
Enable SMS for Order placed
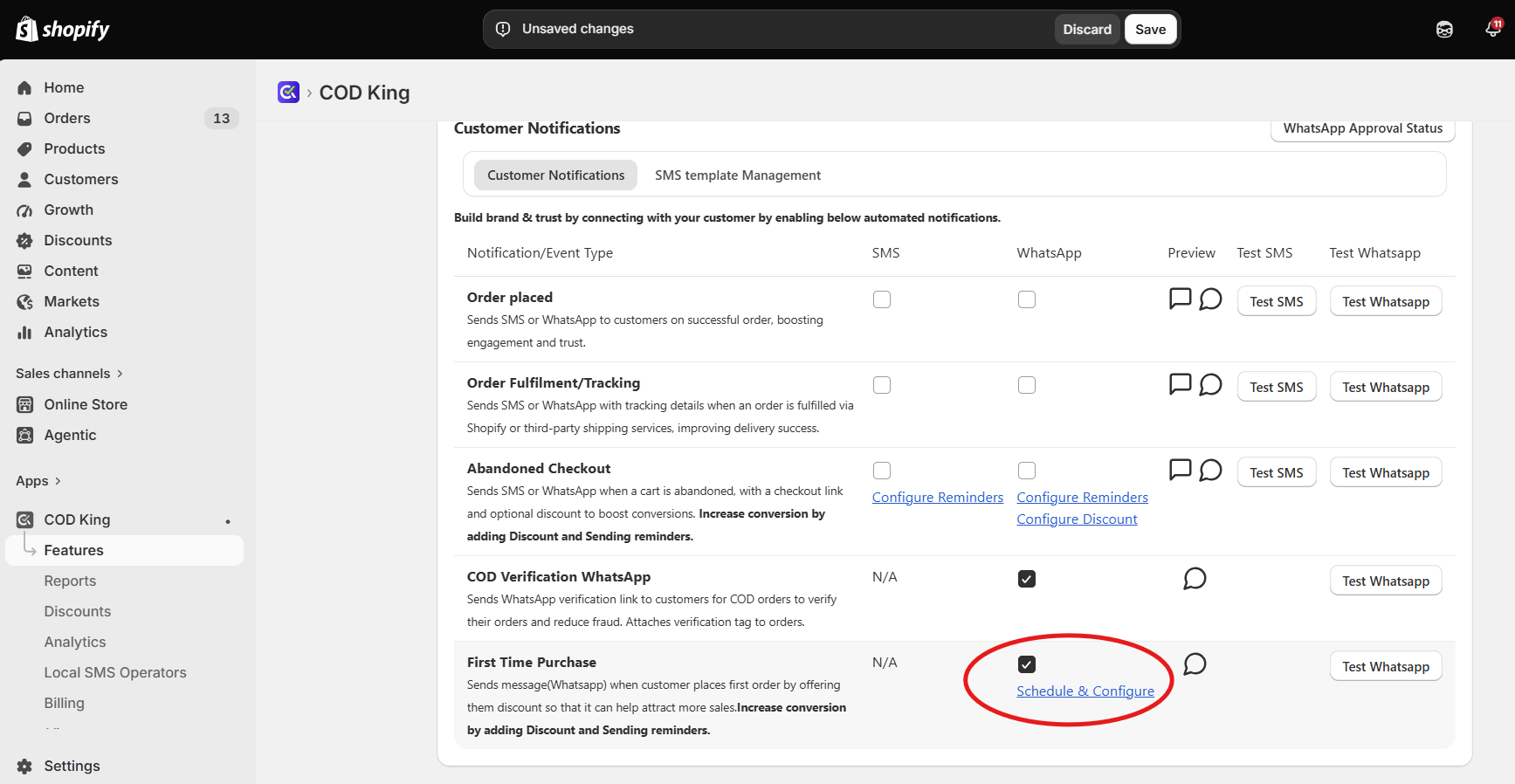pos(882,299)
